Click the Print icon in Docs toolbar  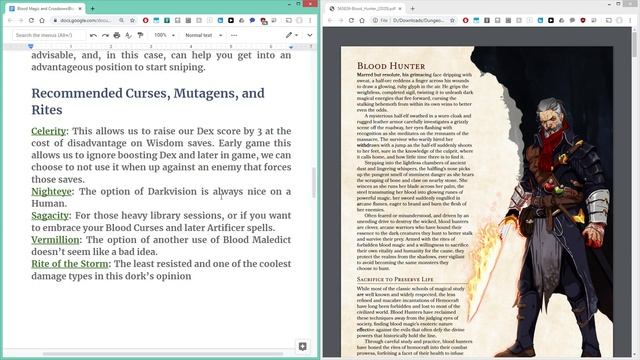point(117,36)
